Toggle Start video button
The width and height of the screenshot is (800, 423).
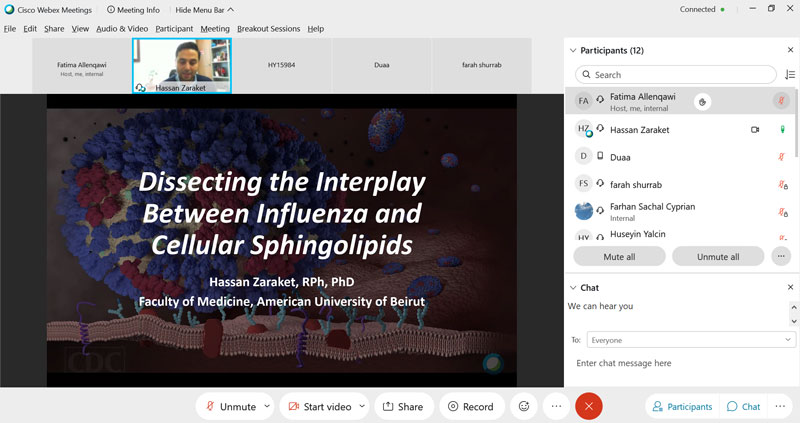point(317,406)
